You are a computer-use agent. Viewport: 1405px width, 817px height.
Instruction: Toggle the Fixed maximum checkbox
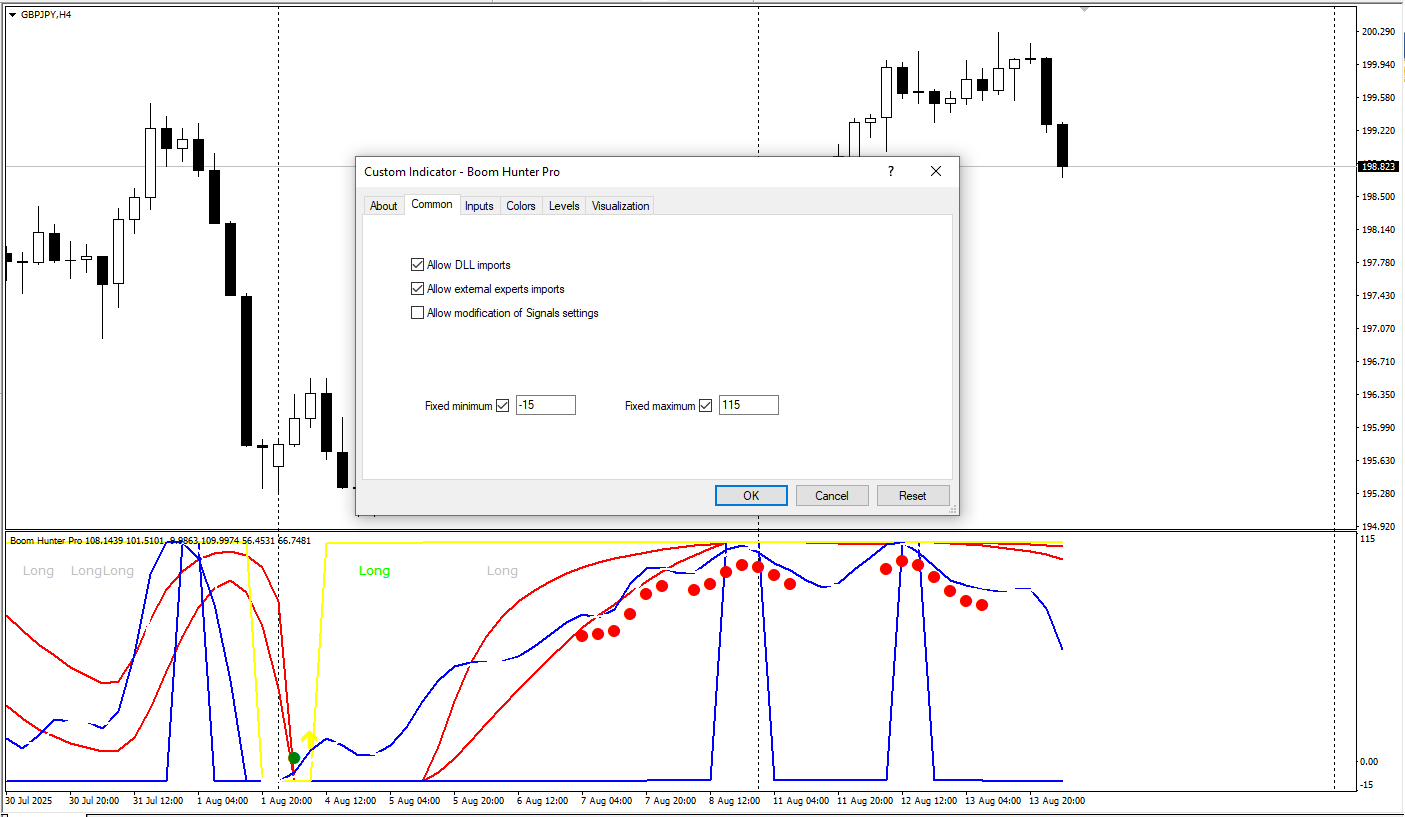click(705, 406)
